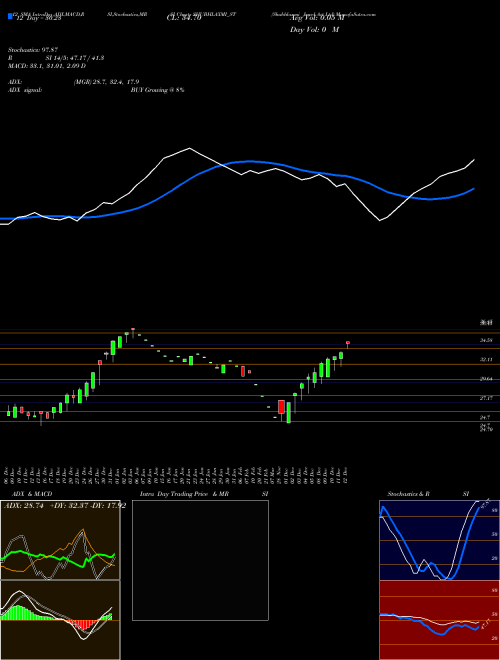Click the Stochastics & R panel title
This screenshot has width=500, height=660.
(x=409, y=494)
